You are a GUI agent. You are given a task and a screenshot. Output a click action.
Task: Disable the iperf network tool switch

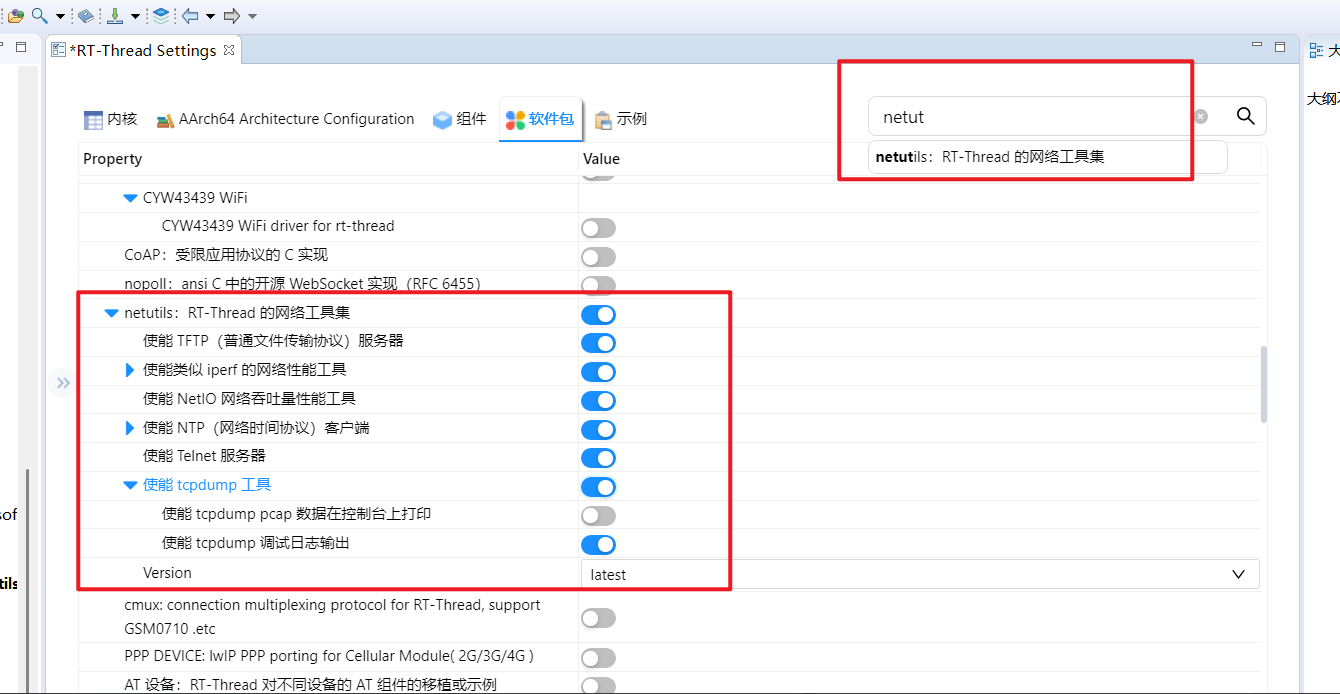(x=598, y=372)
